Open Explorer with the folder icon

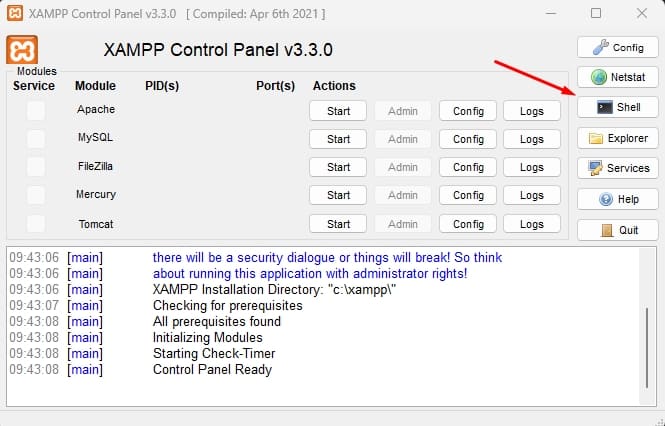point(617,138)
